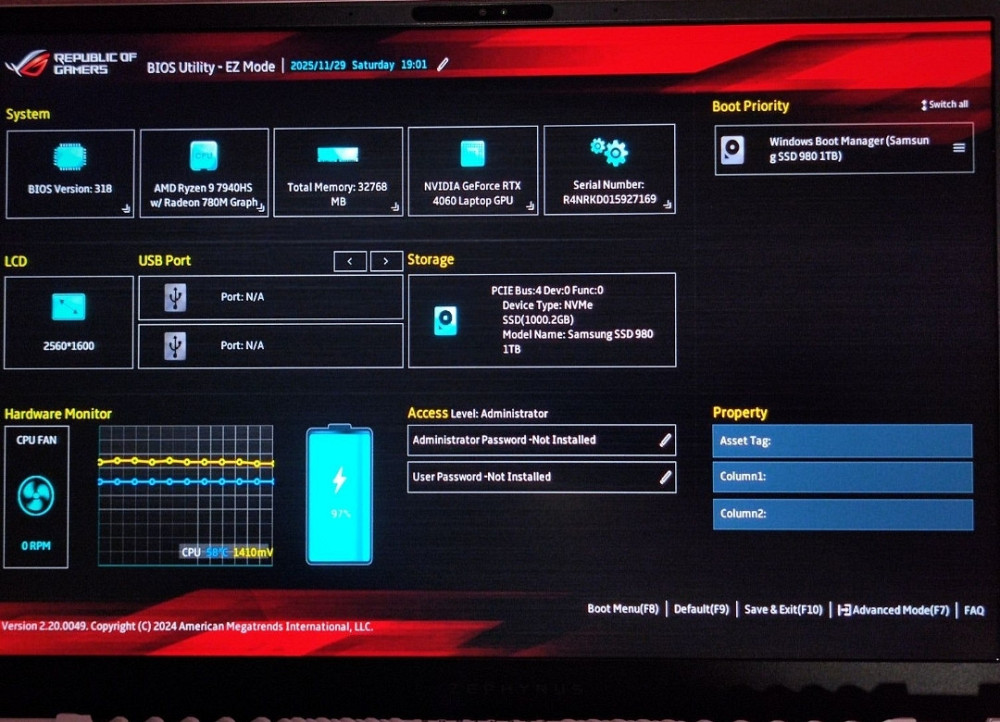Show previous USB ports with left arrow

(x=350, y=261)
